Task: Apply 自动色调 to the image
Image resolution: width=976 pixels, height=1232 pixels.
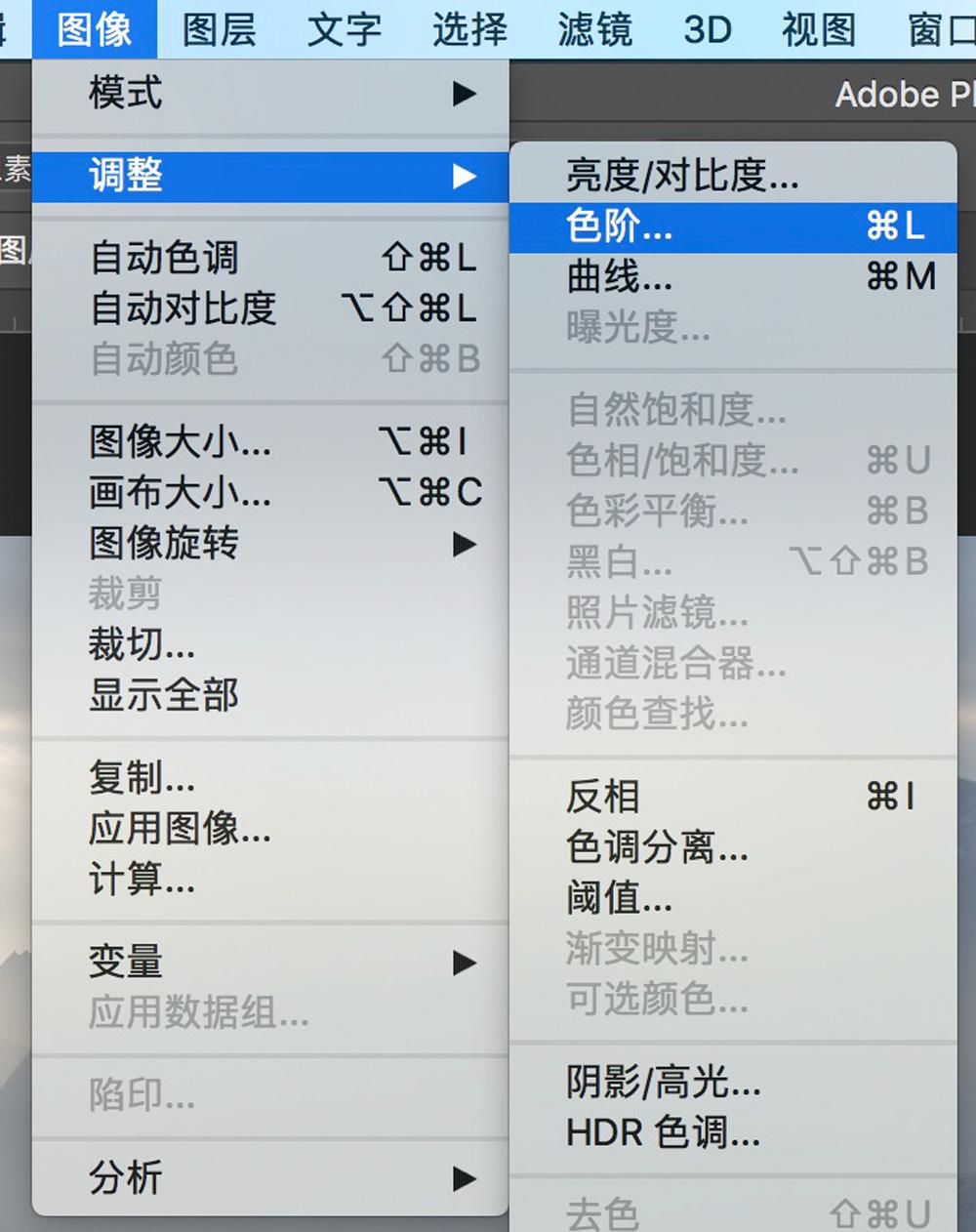Action: (270, 258)
